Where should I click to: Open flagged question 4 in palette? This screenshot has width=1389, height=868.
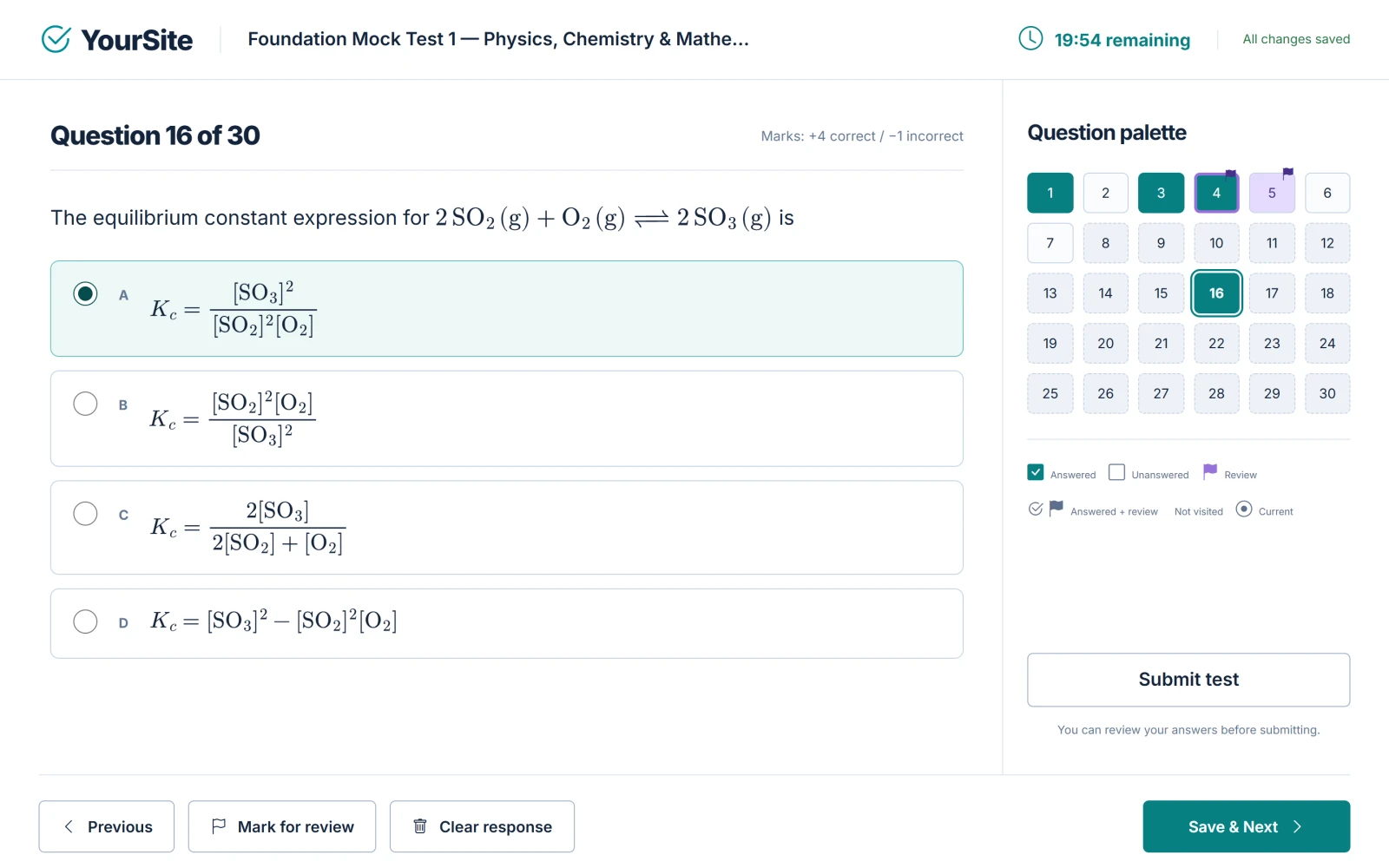pyautogui.click(x=1217, y=193)
